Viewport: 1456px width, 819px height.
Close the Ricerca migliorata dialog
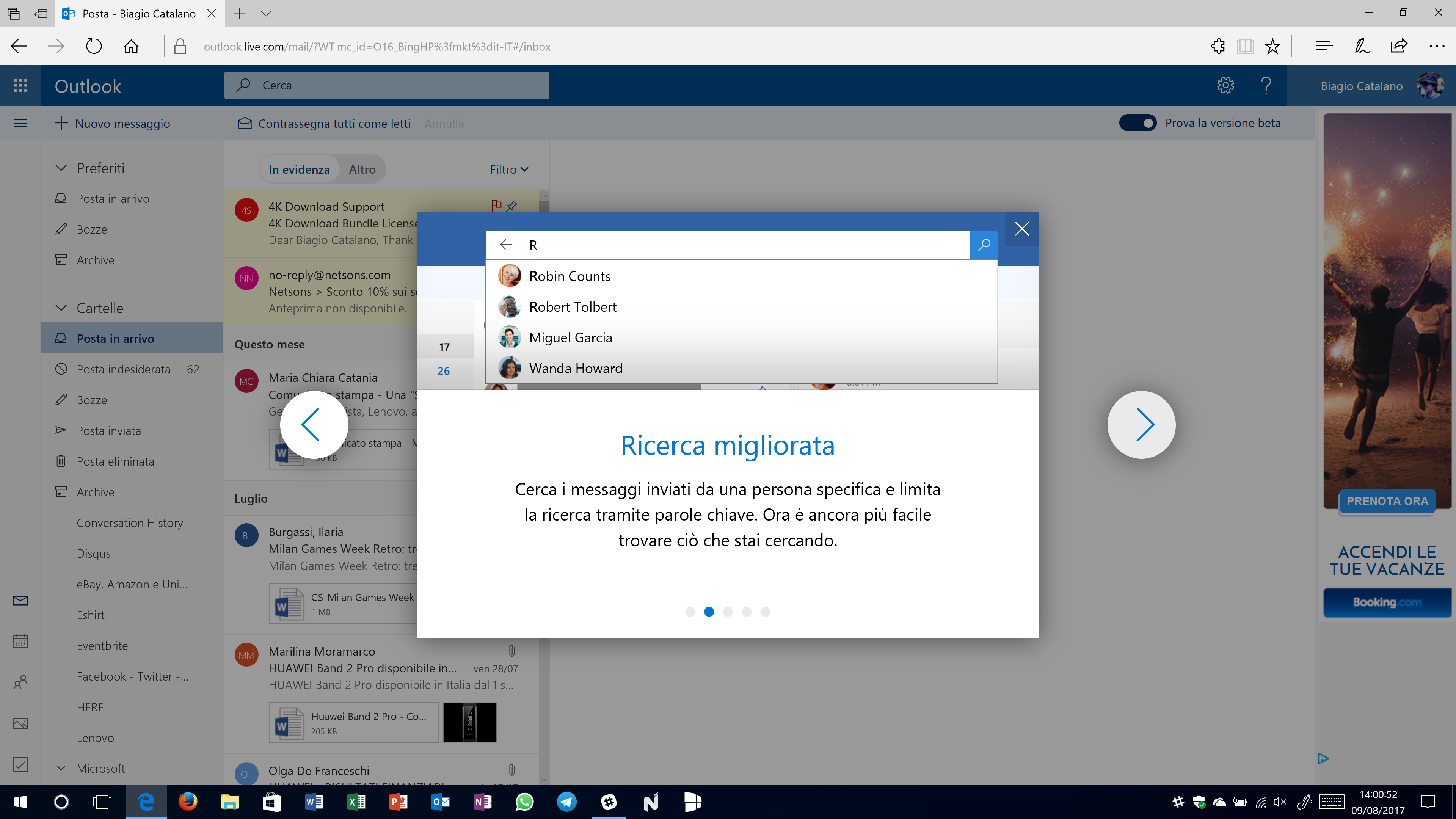(1022, 228)
